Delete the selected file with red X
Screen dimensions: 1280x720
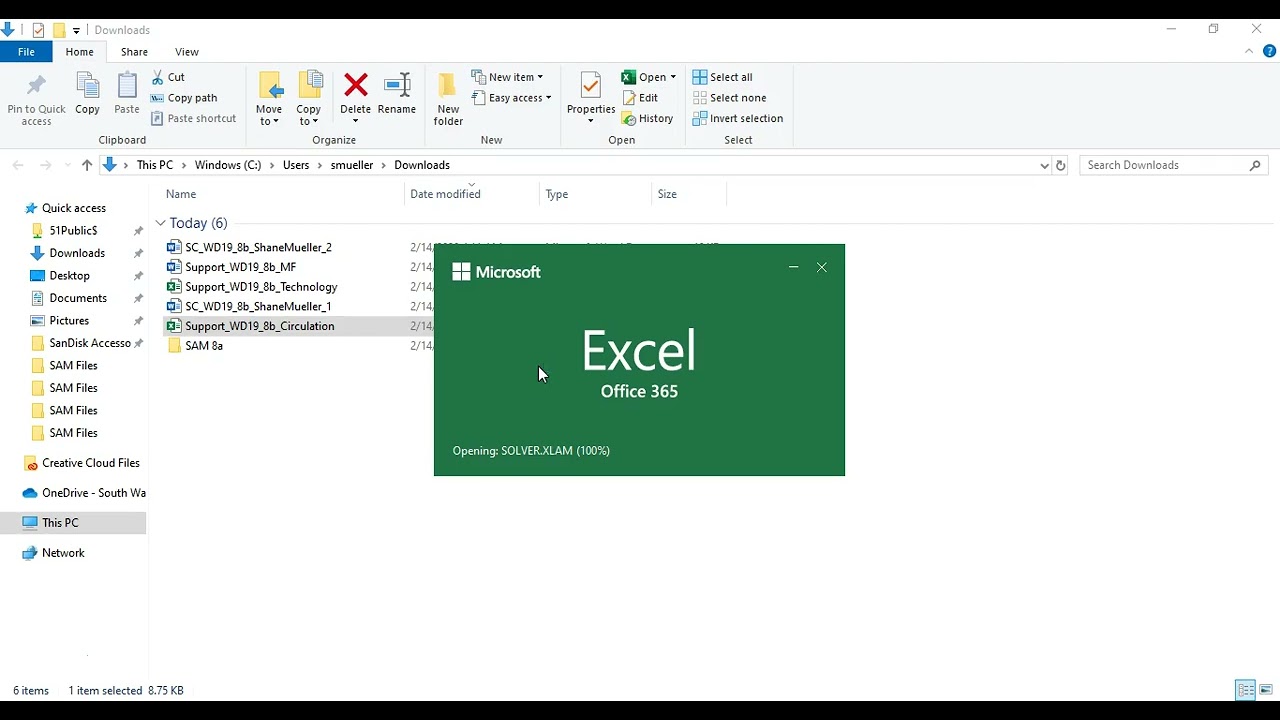(x=355, y=96)
